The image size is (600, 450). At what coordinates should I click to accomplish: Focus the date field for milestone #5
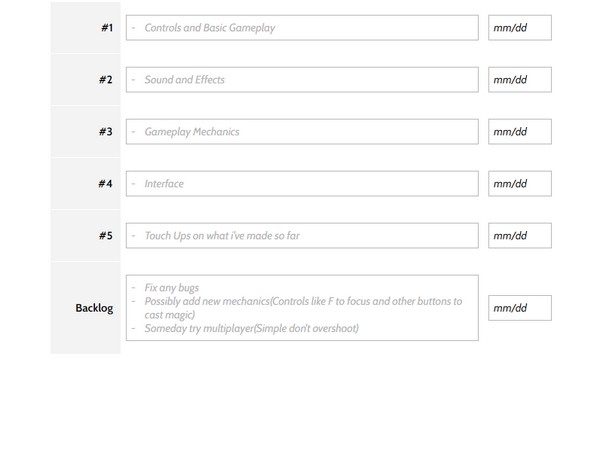coord(519,236)
